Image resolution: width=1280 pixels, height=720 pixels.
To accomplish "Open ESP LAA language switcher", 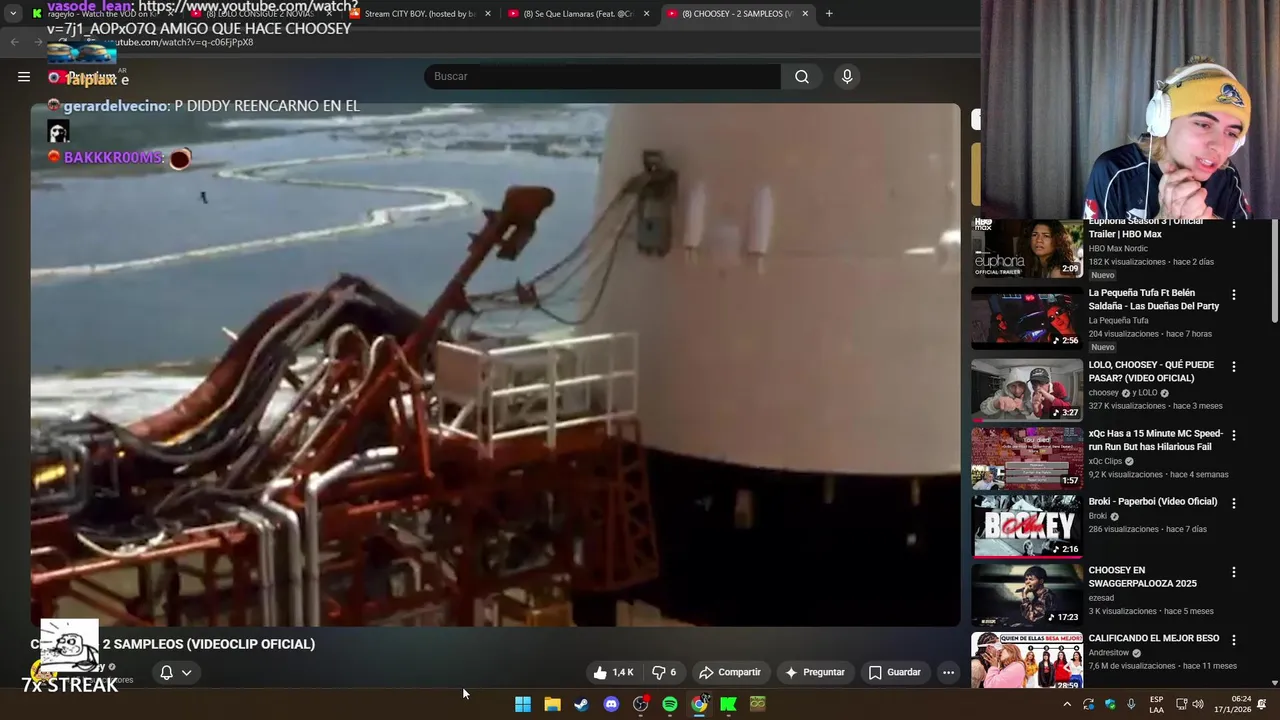I will click(1156, 704).
